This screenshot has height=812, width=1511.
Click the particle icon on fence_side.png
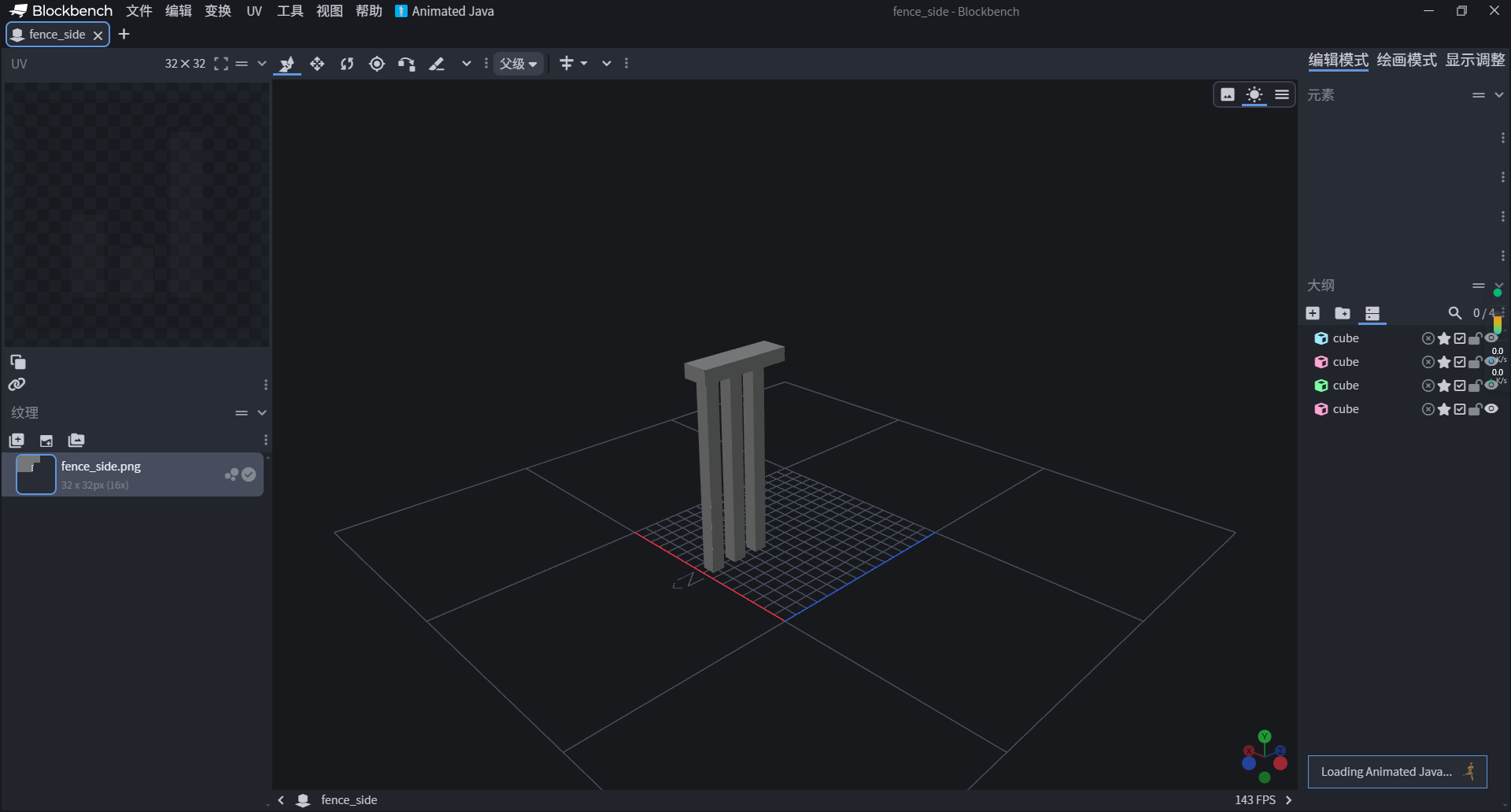[x=231, y=474]
